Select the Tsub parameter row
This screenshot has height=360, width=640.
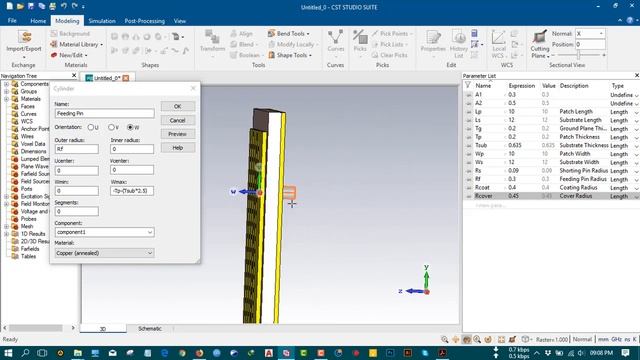pos(551,145)
